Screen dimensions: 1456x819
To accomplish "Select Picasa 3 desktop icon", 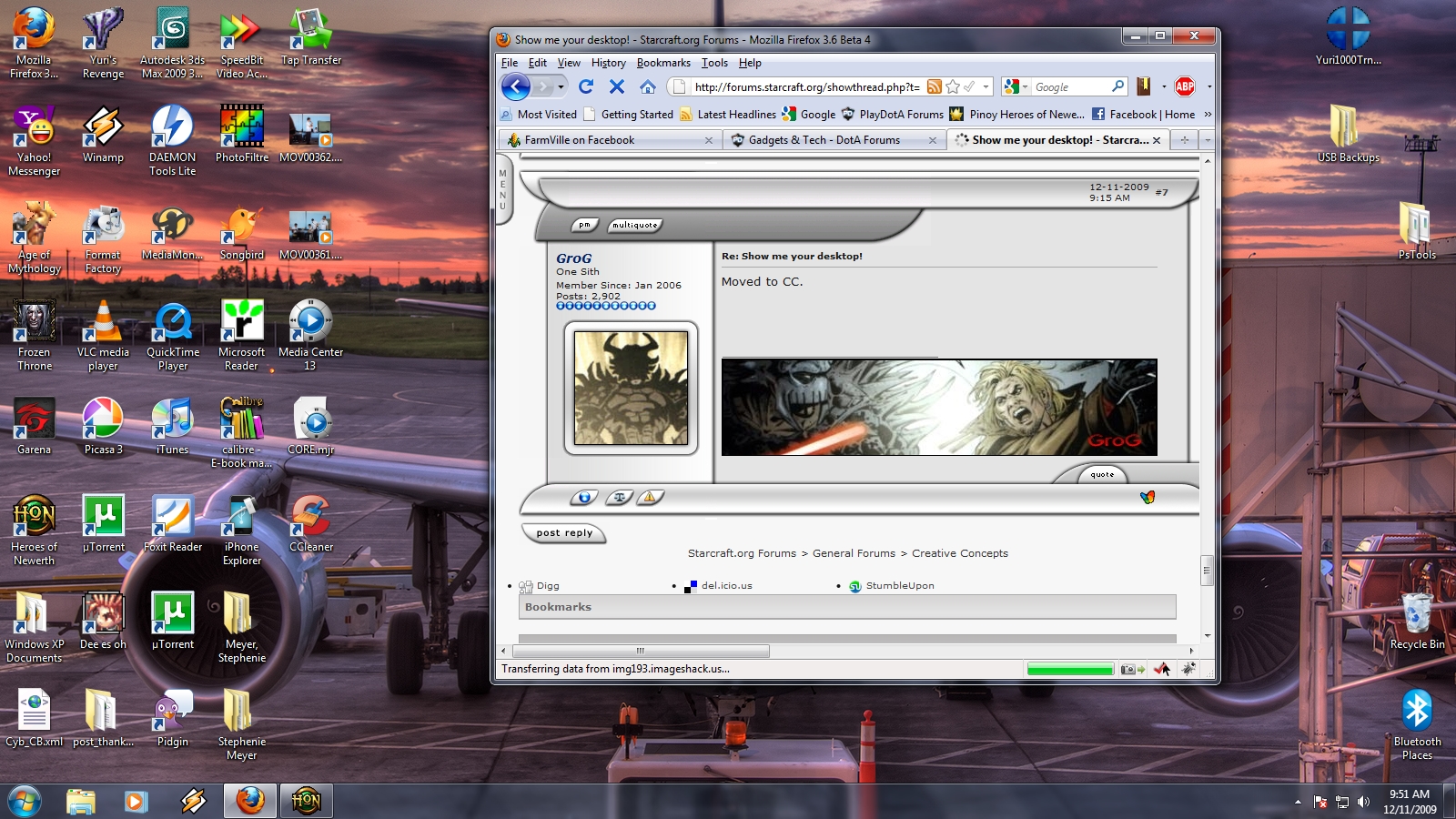I will click(103, 426).
